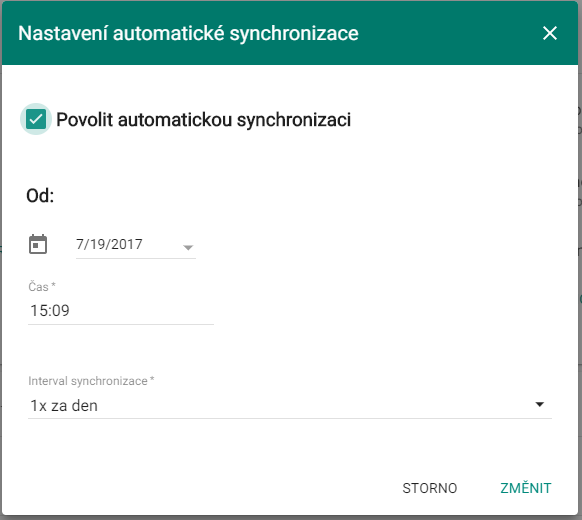Uncheck the green automatic synchronization checkbox
Screen dimensions: 582x520
click(36, 119)
